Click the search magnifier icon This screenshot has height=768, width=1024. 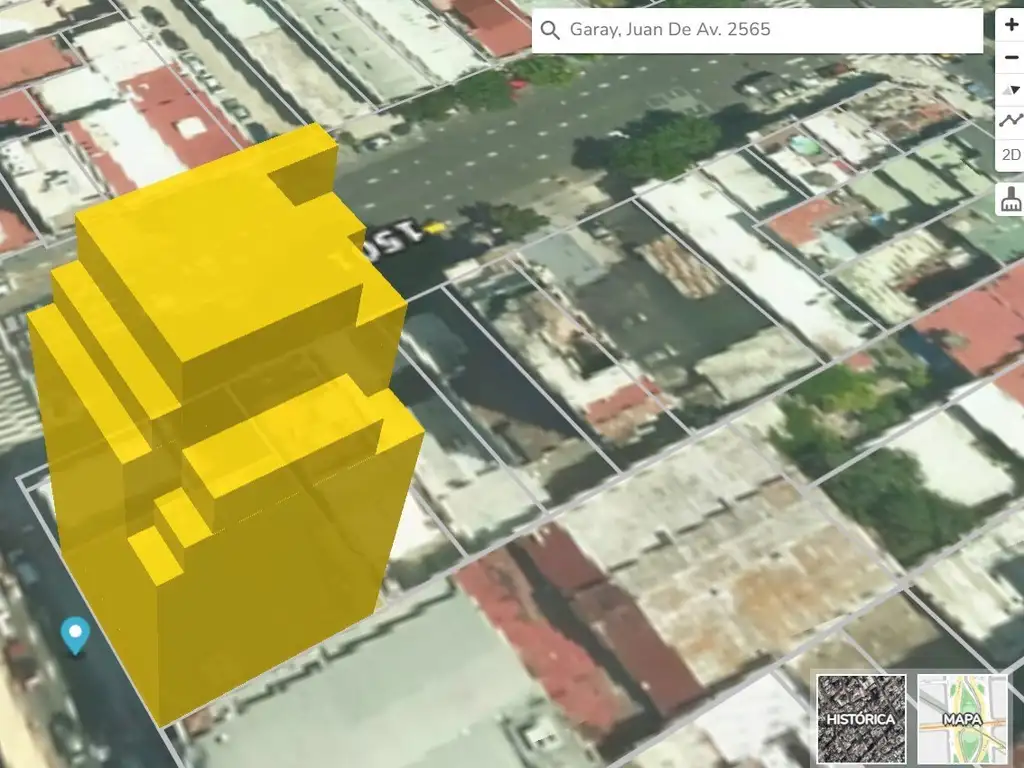pos(549,30)
